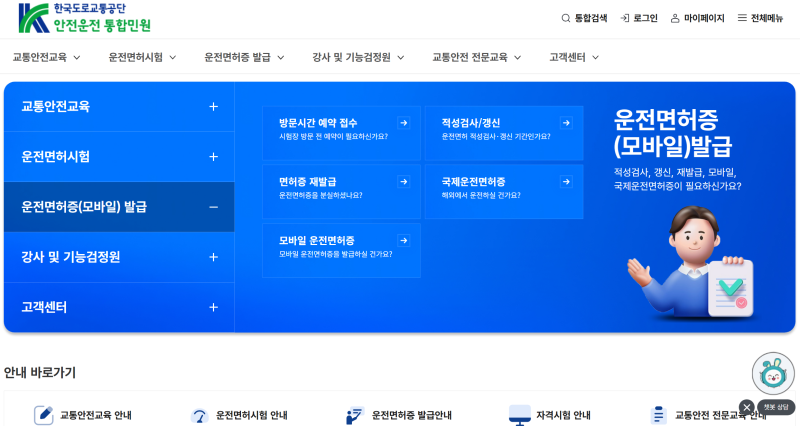The height and width of the screenshot is (426, 800).
Task: Click 마이페이지 text link
Action: [704, 18]
